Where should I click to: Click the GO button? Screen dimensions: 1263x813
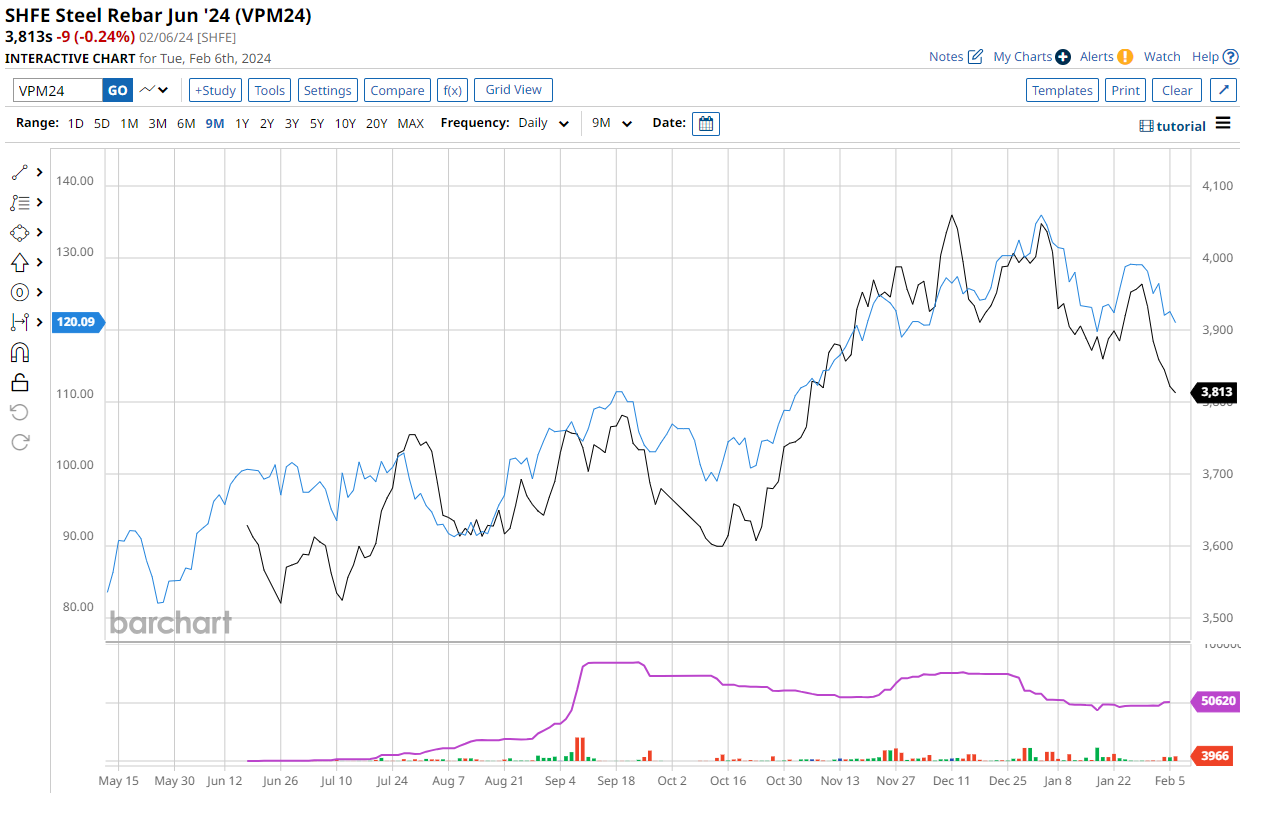(118, 90)
